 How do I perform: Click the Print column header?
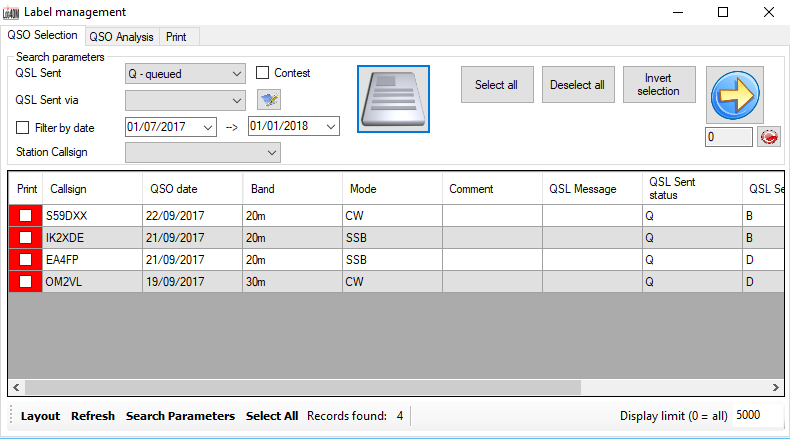click(x=26, y=189)
